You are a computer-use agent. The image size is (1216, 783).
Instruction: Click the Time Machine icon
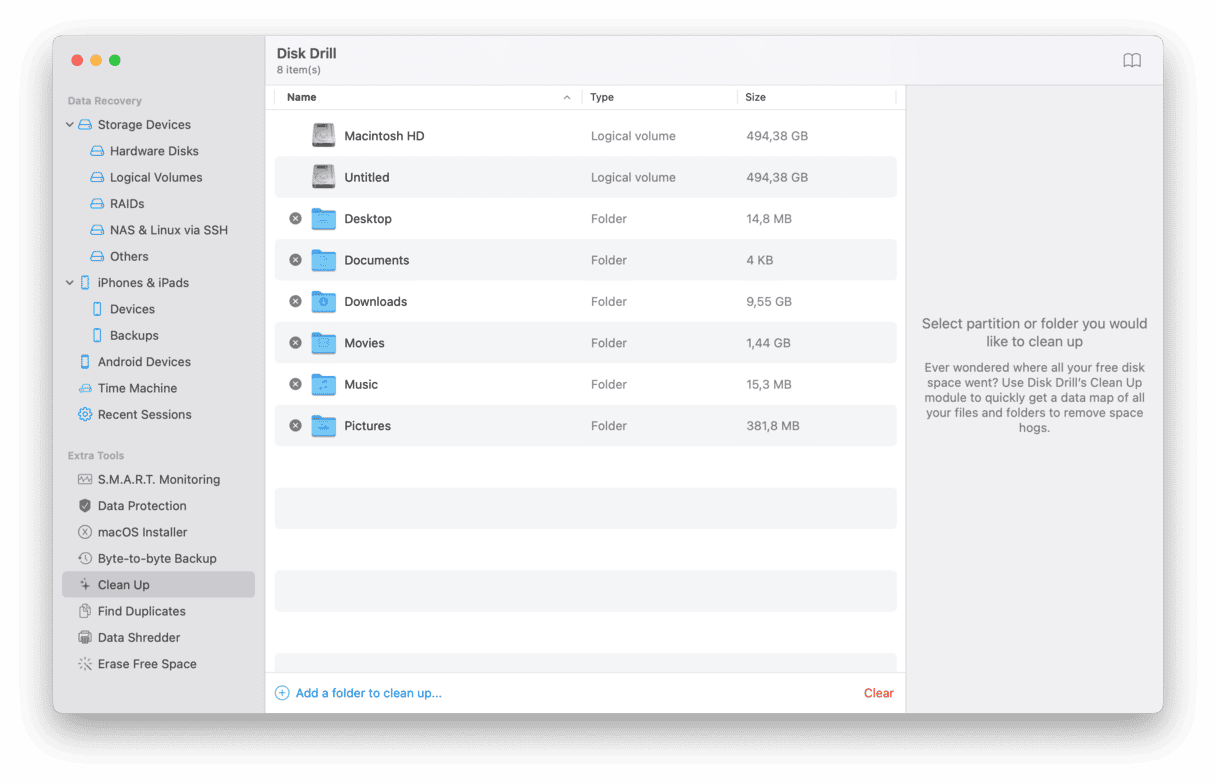85,388
